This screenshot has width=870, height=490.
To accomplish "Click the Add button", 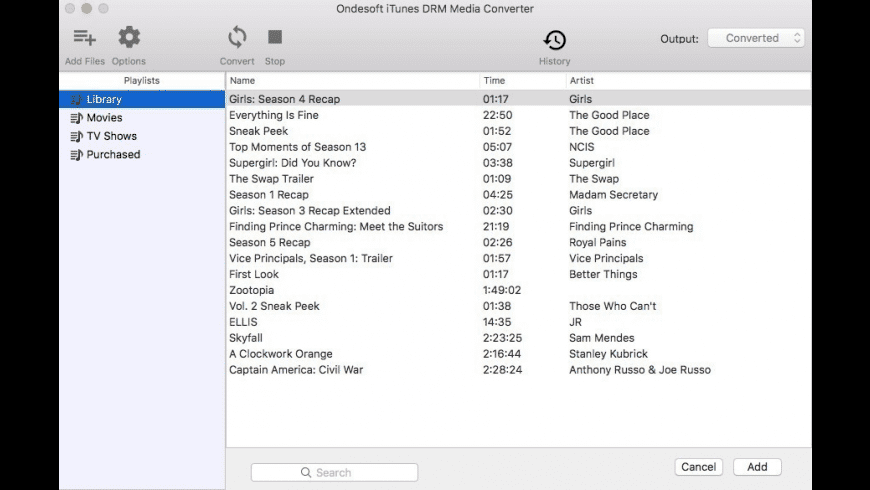I will coord(757,467).
